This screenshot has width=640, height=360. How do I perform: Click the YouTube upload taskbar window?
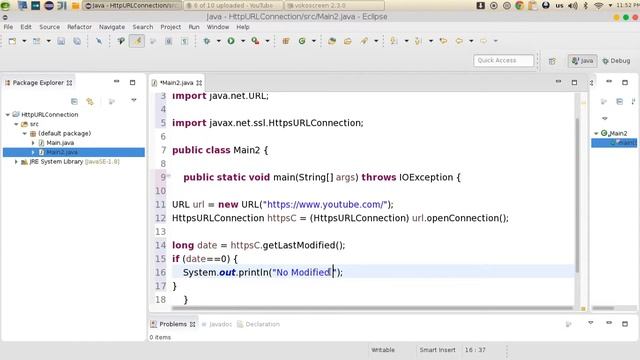tap(234, 6)
